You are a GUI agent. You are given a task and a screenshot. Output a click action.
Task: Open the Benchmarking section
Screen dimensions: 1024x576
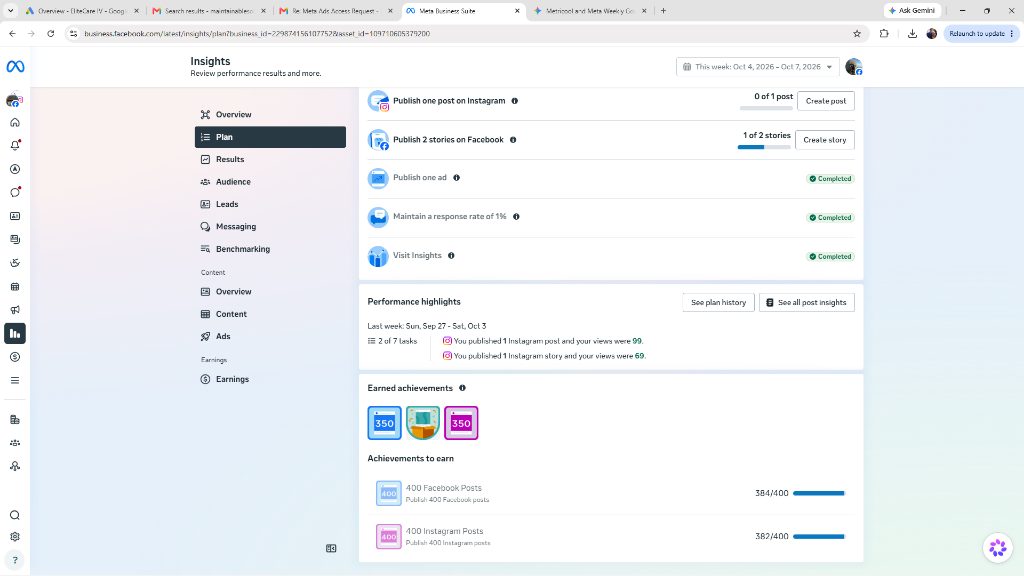pyautogui.click(x=270, y=249)
